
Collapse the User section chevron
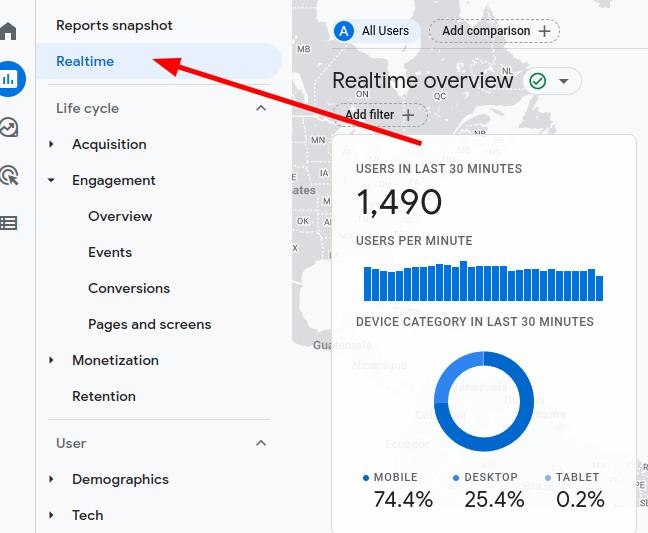point(261,443)
